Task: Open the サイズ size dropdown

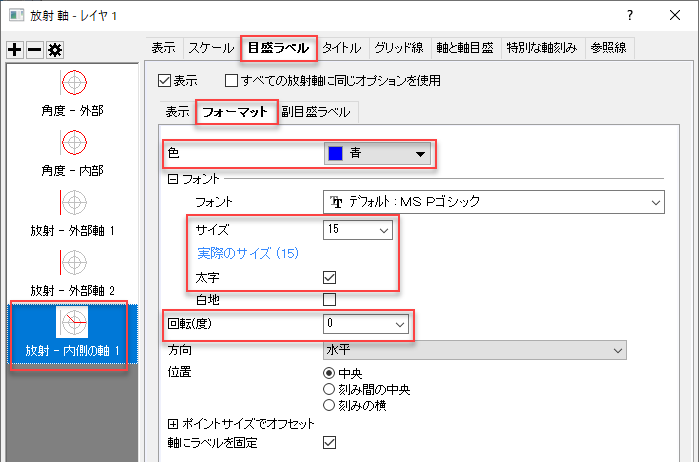Action: click(x=383, y=231)
